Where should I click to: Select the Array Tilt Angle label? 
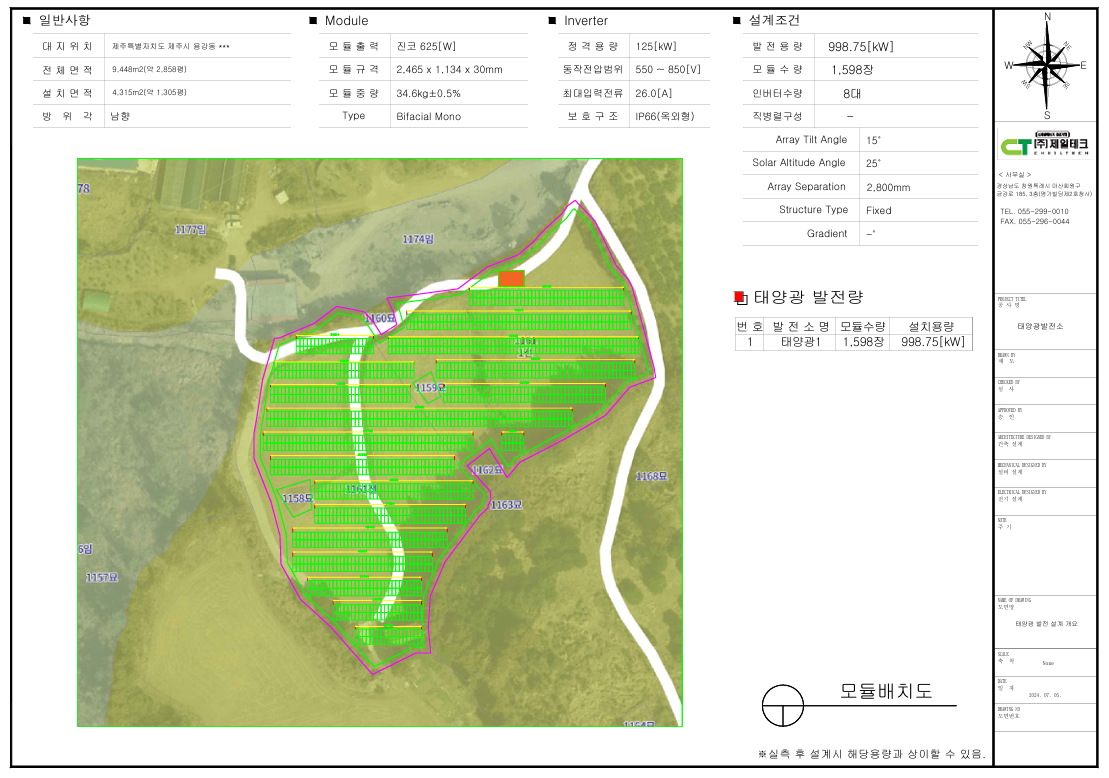(811, 139)
